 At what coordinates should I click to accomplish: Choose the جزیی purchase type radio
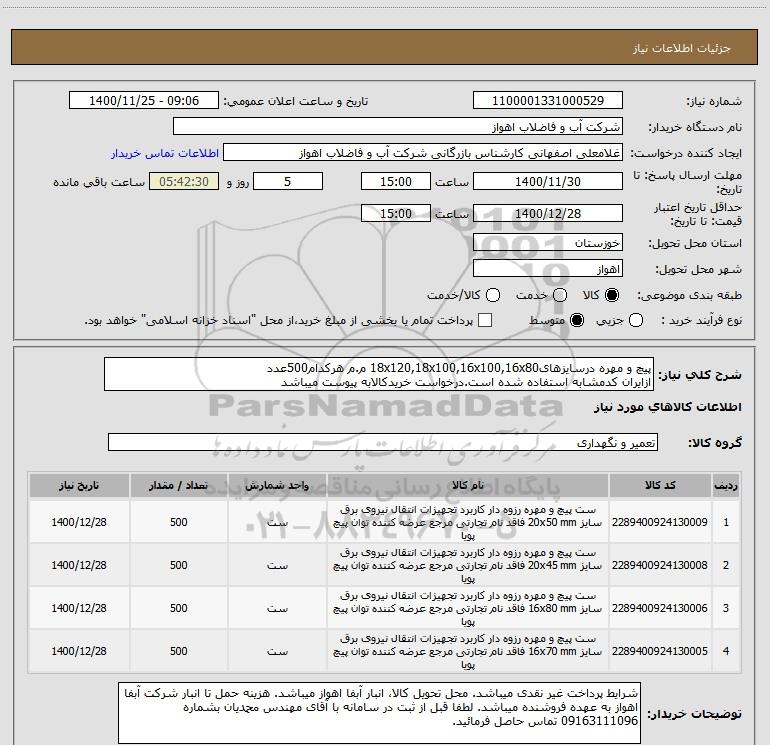(x=636, y=320)
